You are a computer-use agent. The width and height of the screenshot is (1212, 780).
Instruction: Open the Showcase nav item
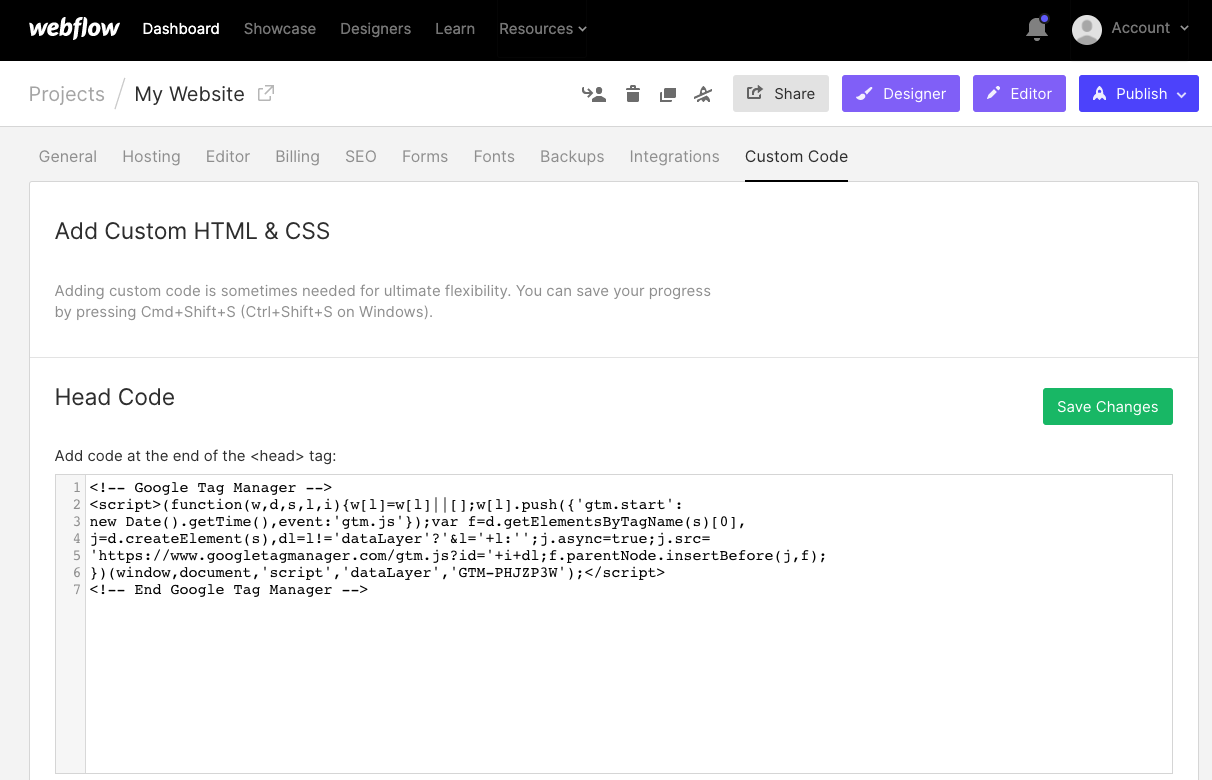pos(280,29)
